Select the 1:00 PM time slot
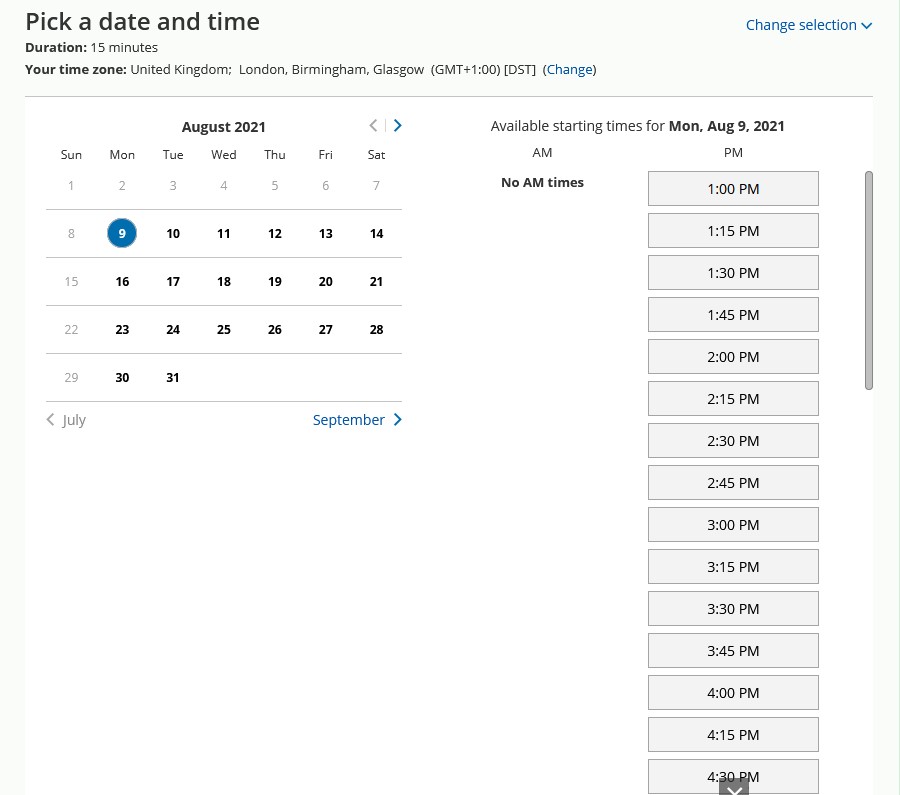The height and width of the screenshot is (795, 900). 733,189
